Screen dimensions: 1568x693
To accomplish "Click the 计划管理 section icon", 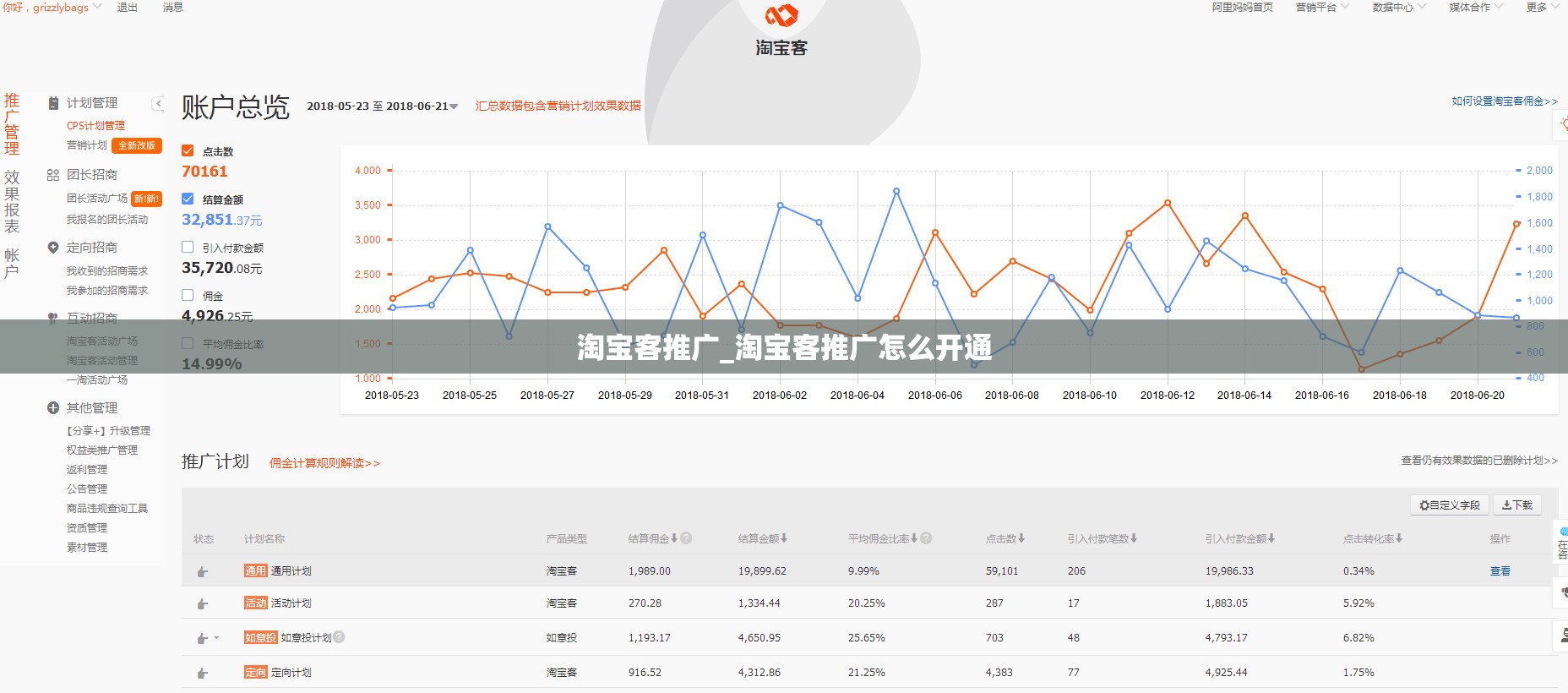I will pyautogui.click(x=53, y=103).
